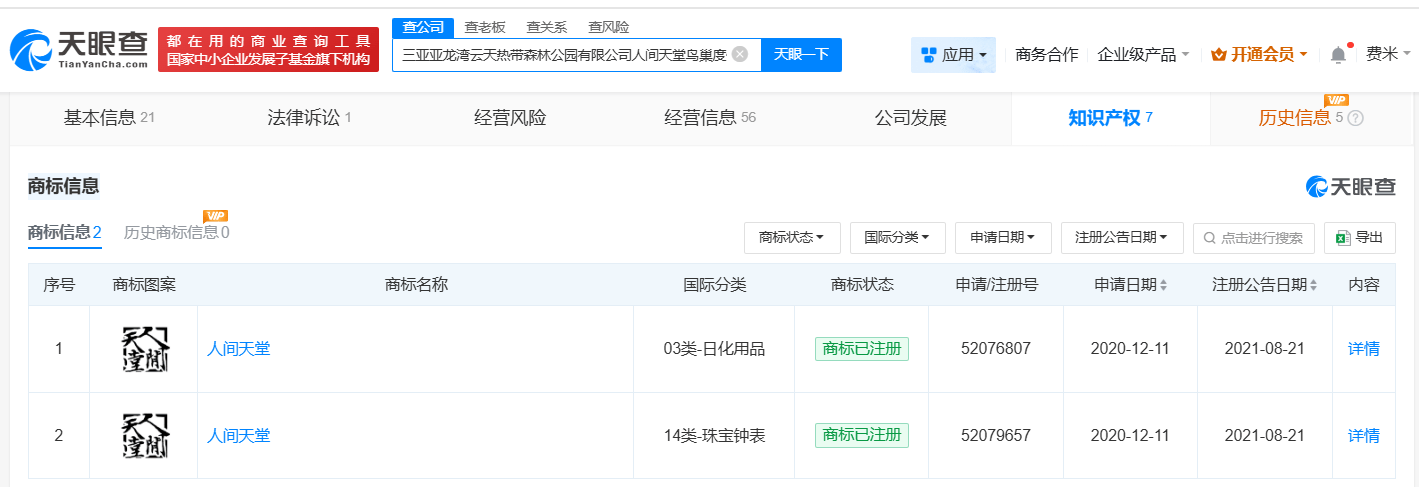
Task: Clear the search box text
Action: pyautogui.click(x=740, y=54)
